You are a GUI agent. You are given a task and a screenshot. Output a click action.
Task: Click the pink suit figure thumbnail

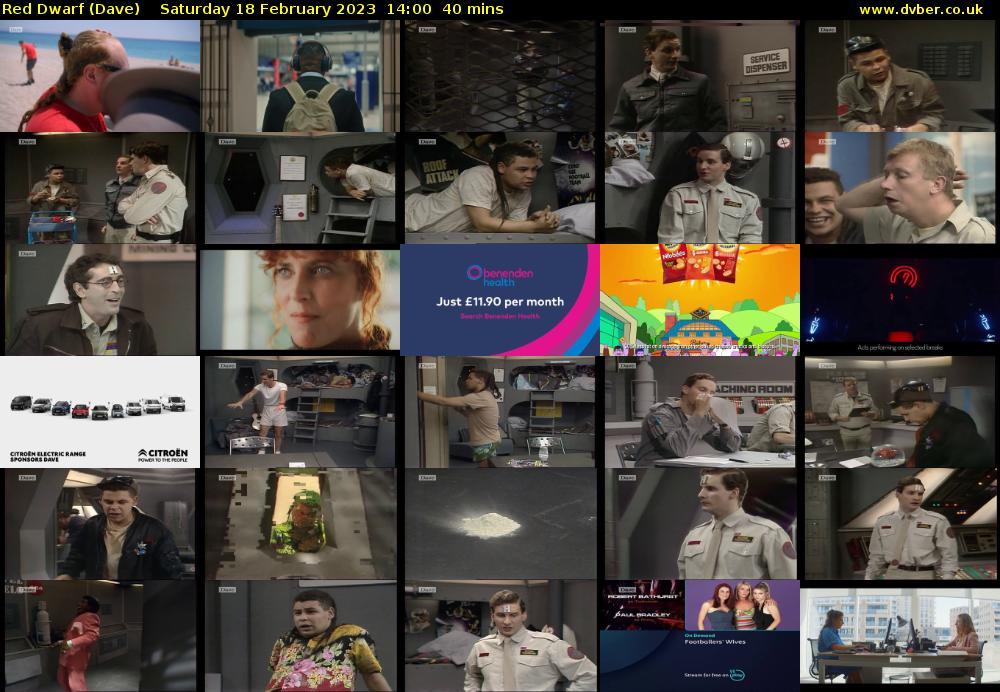tap(100, 636)
